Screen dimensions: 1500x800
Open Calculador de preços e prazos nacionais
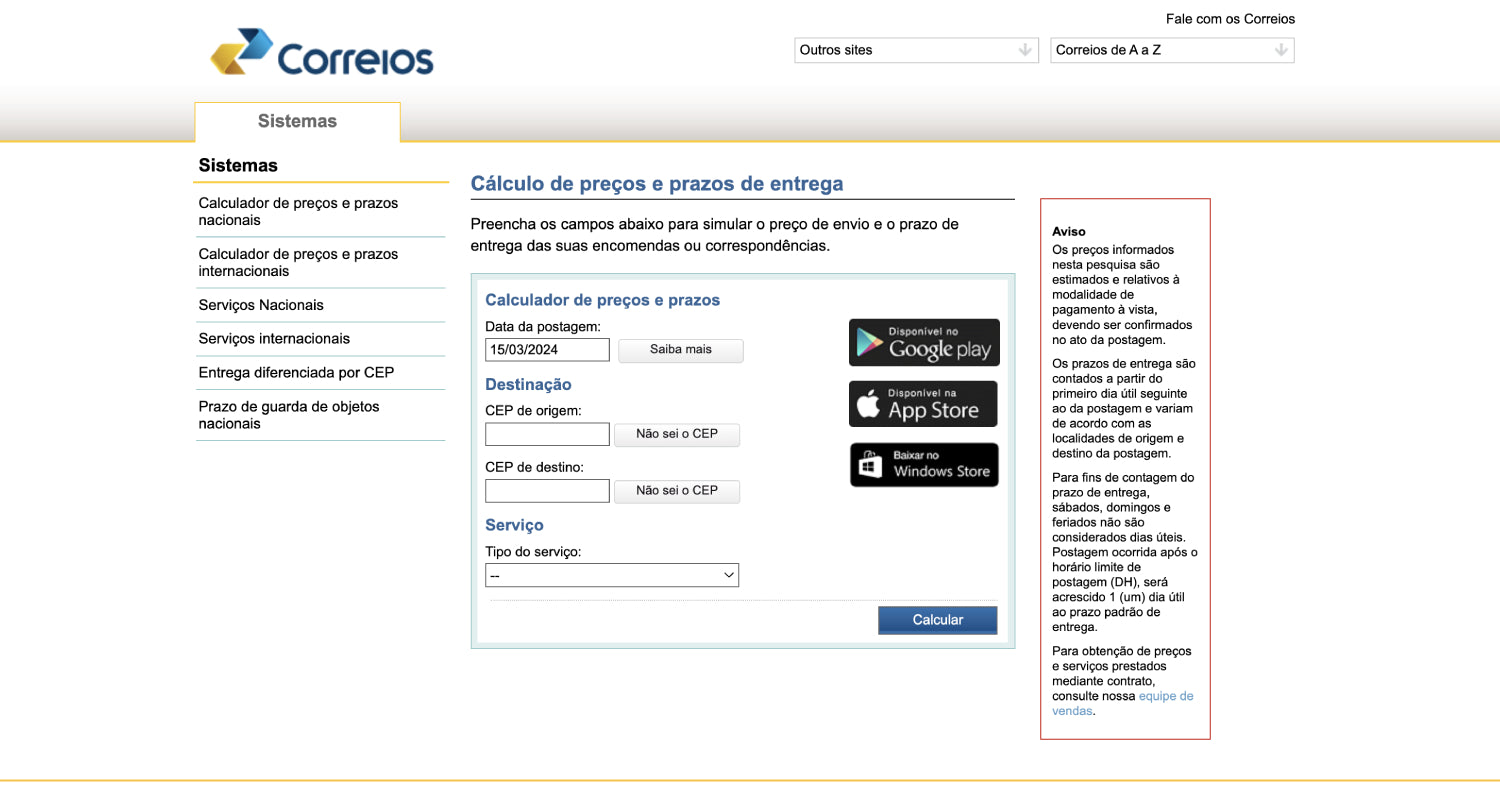click(298, 211)
